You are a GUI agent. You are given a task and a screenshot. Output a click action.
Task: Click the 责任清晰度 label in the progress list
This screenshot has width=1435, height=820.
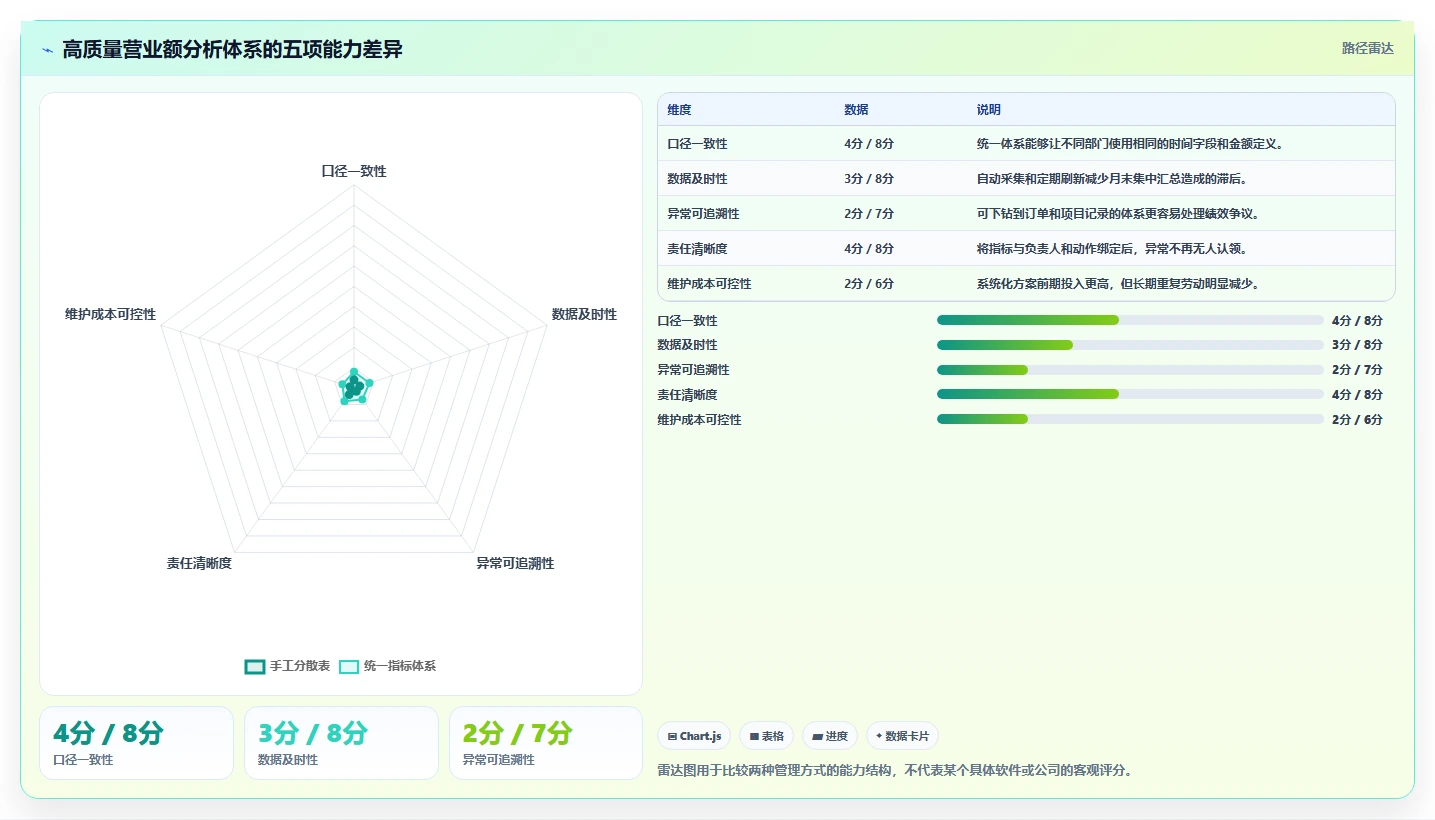tap(687, 395)
